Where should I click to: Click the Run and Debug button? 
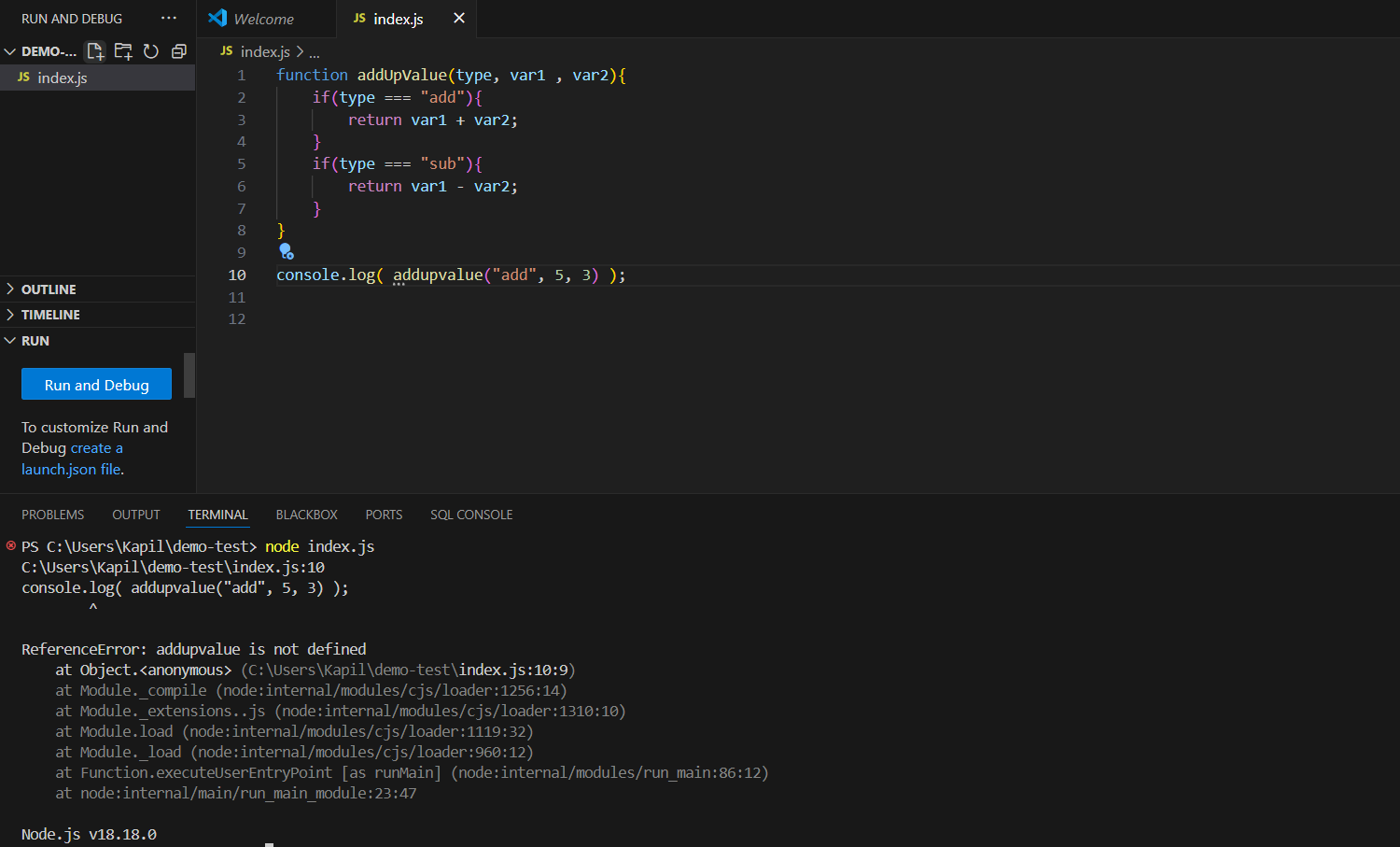tap(97, 385)
